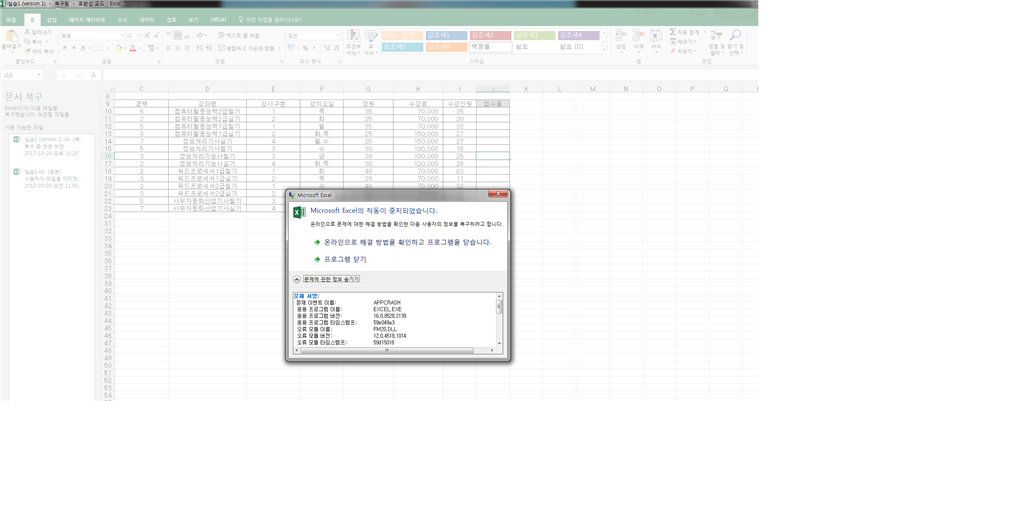Open the Name Box J16 dropdown arrow
The height and width of the screenshot is (528, 1024).
click(39, 75)
